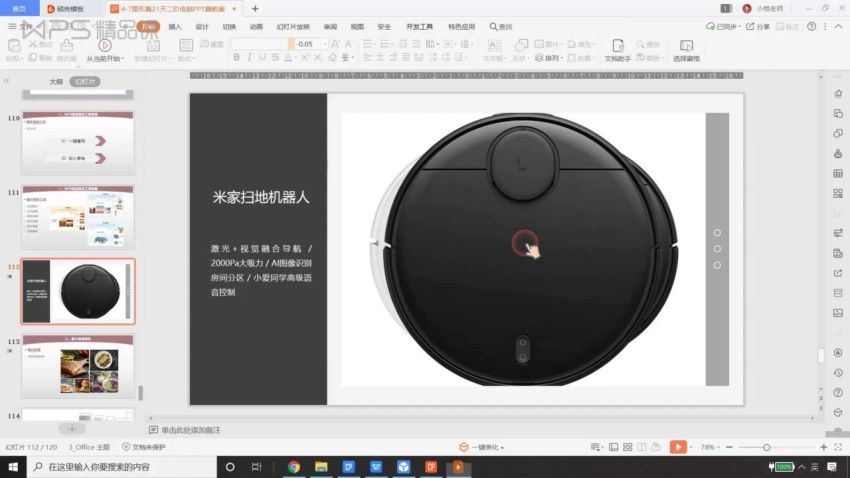Fit the slide to window icon
The image size is (850, 478).
coord(838,447)
